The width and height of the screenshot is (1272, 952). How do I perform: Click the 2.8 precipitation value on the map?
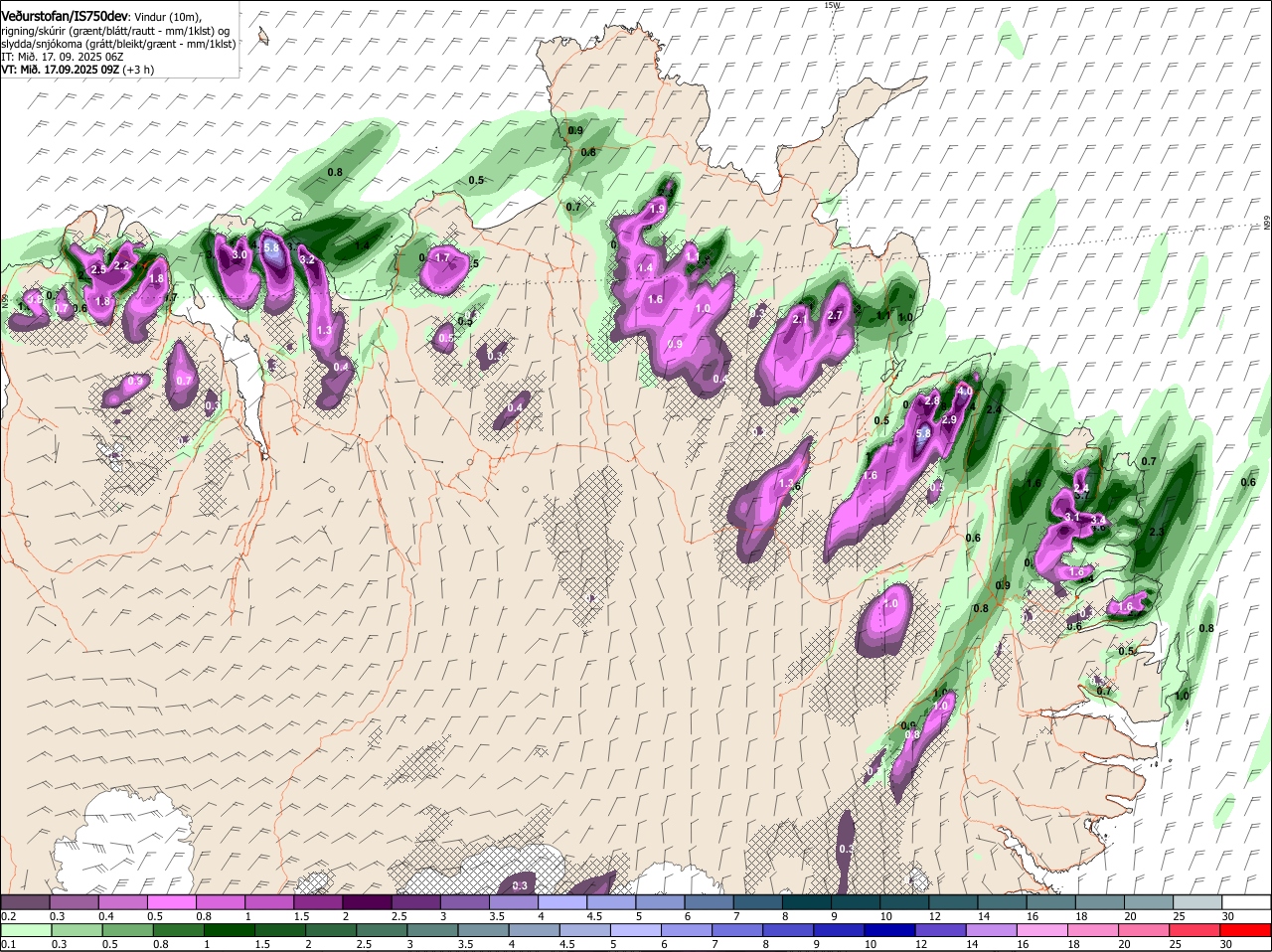(x=932, y=400)
